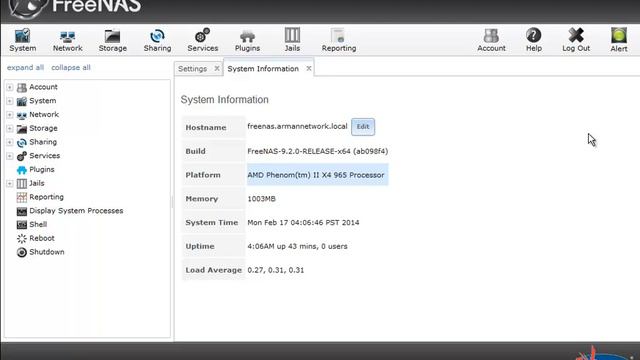640x360 pixels.
Task: Click the load average 0.27, 0.31, 0.31
Action: click(276, 270)
